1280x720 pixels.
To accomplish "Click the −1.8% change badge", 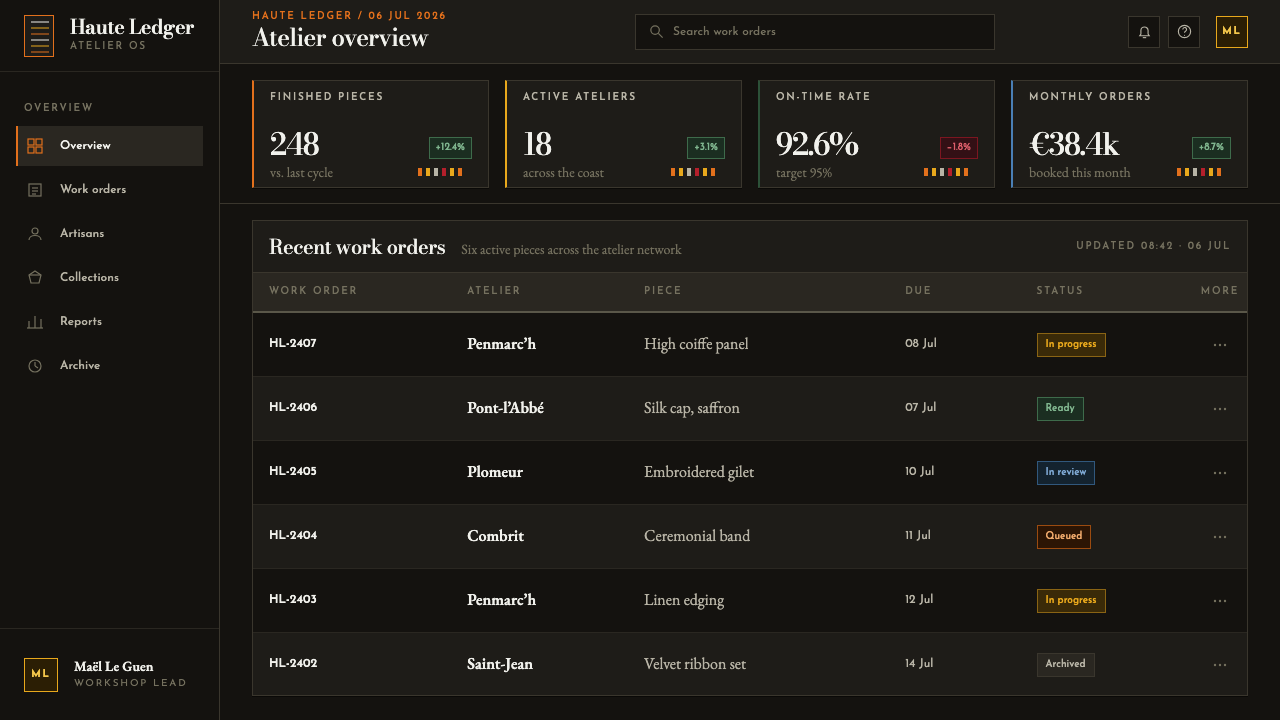I will (x=958, y=148).
